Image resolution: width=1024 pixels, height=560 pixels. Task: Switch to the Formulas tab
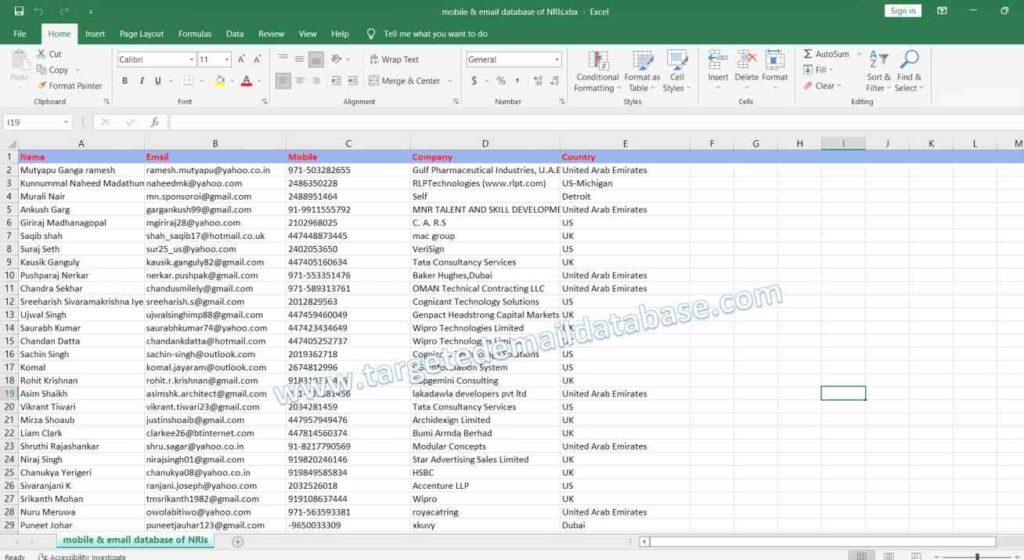pyautogui.click(x=195, y=34)
